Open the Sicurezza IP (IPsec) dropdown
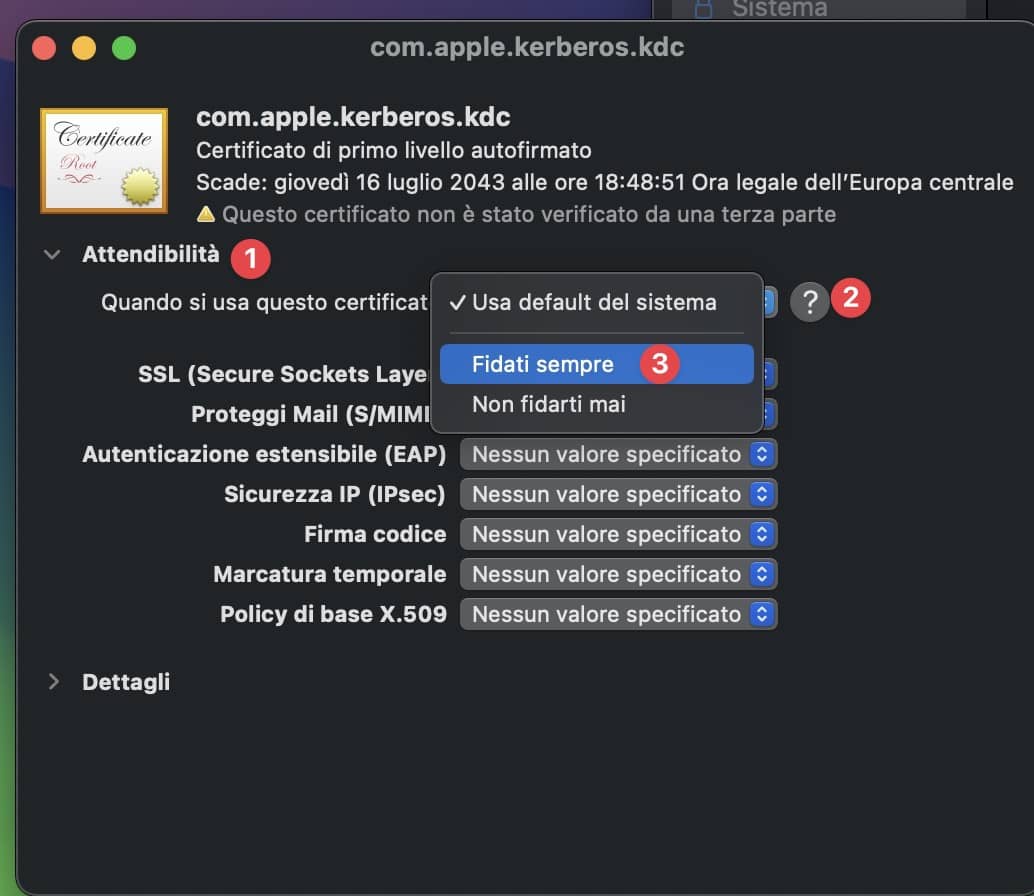This screenshot has height=896, width=1034. [x=619, y=494]
